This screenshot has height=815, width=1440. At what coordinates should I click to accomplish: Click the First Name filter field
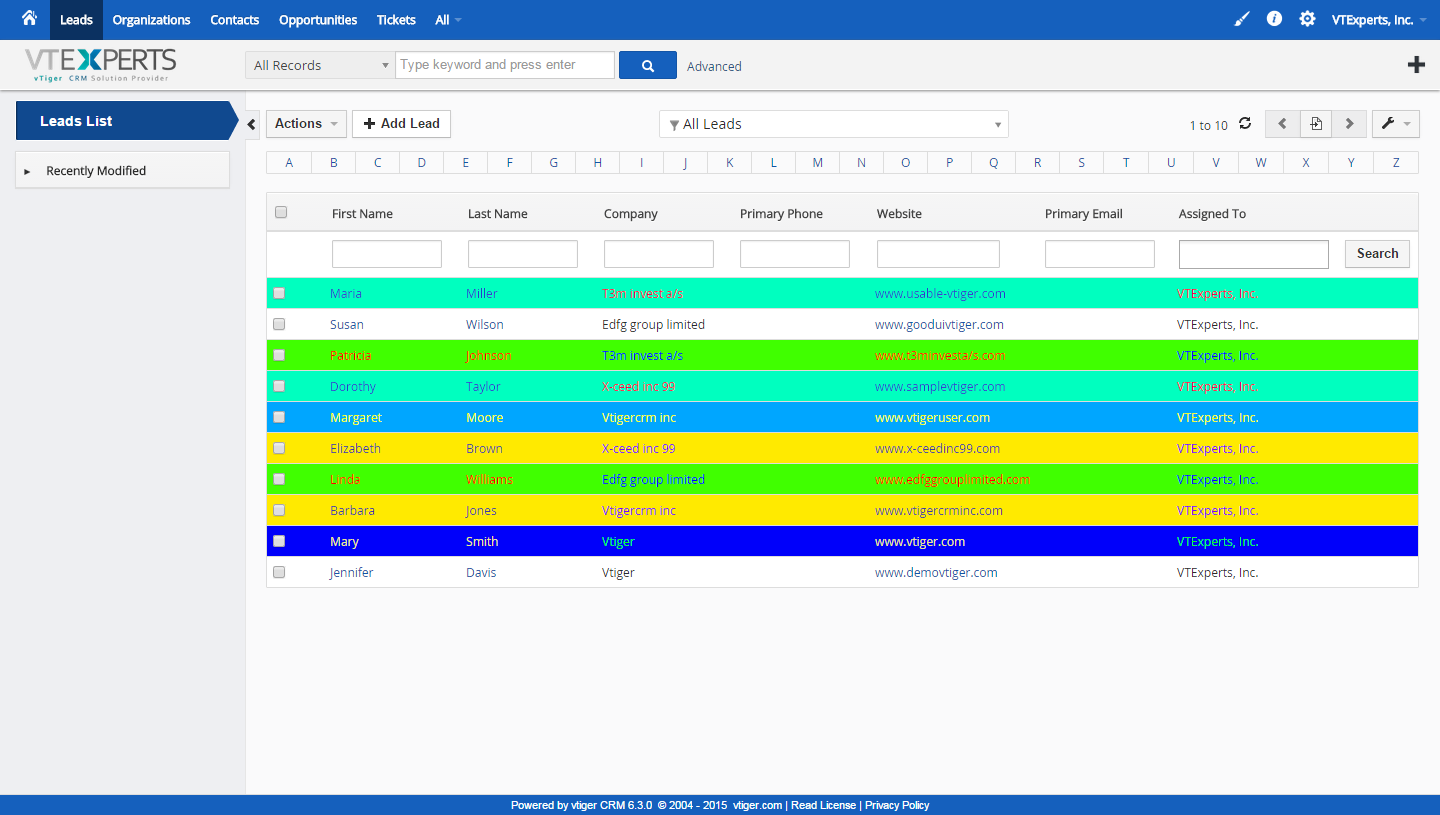(x=387, y=254)
